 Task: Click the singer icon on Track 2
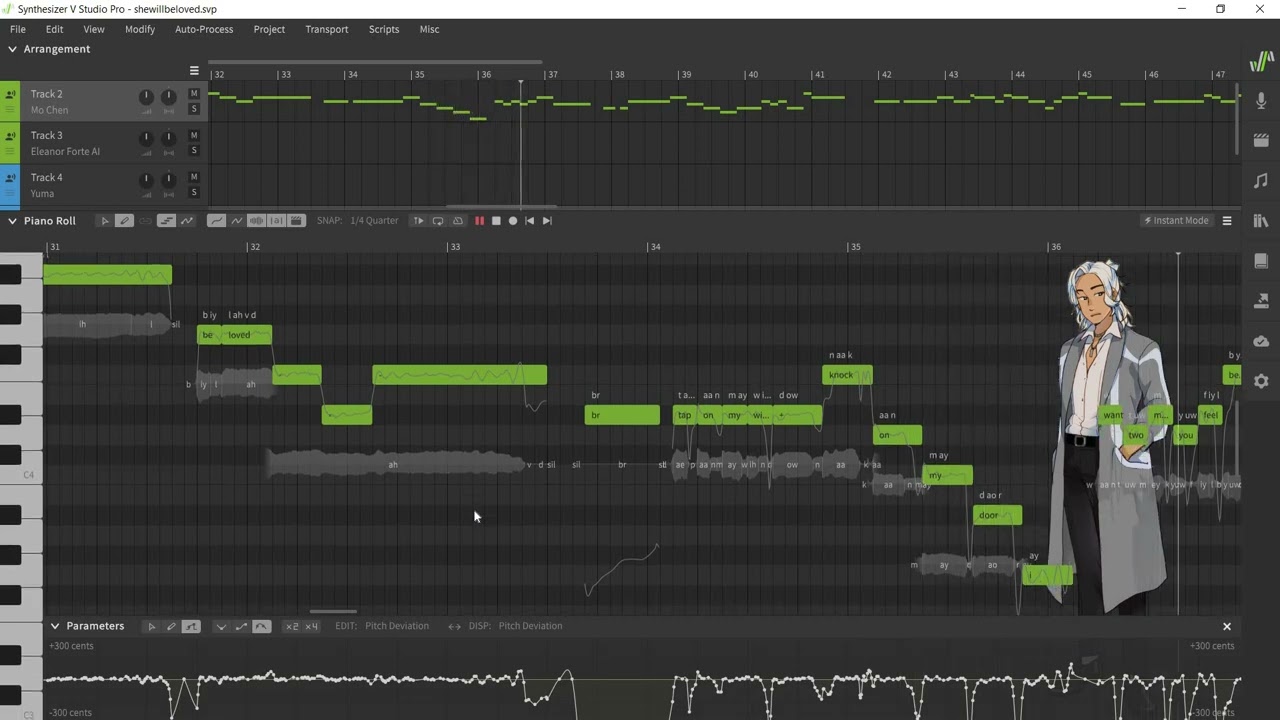pos(10,95)
